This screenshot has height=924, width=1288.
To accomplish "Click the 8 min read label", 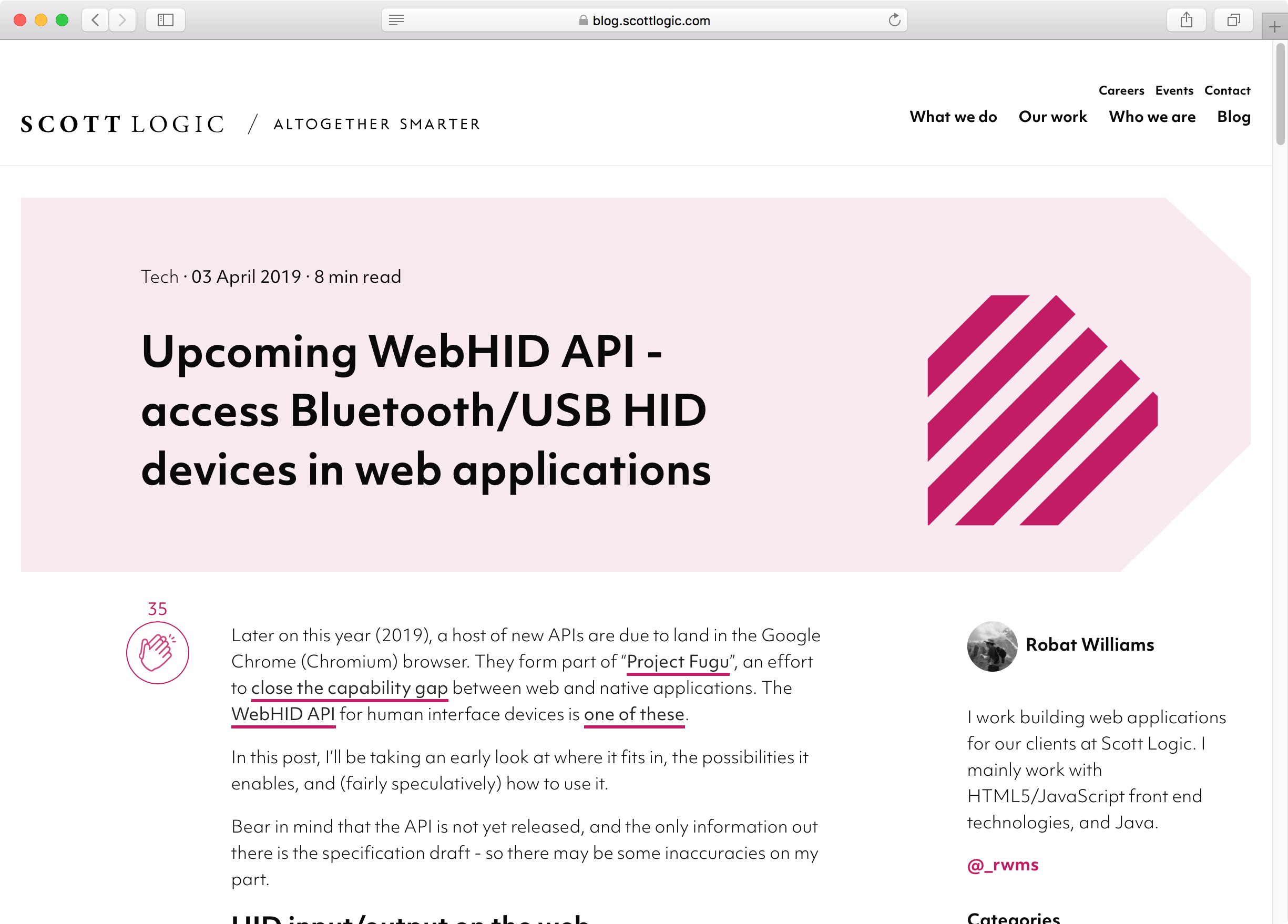I will [x=358, y=276].
